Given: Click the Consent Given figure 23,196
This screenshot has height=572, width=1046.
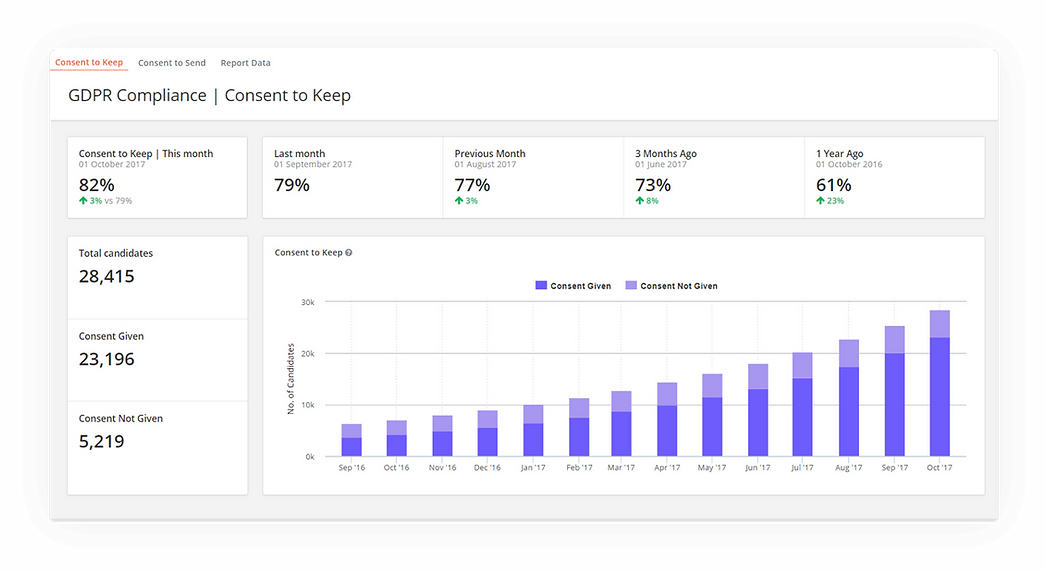Looking at the screenshot, I should pyautogui.click(x=107, y=358).
